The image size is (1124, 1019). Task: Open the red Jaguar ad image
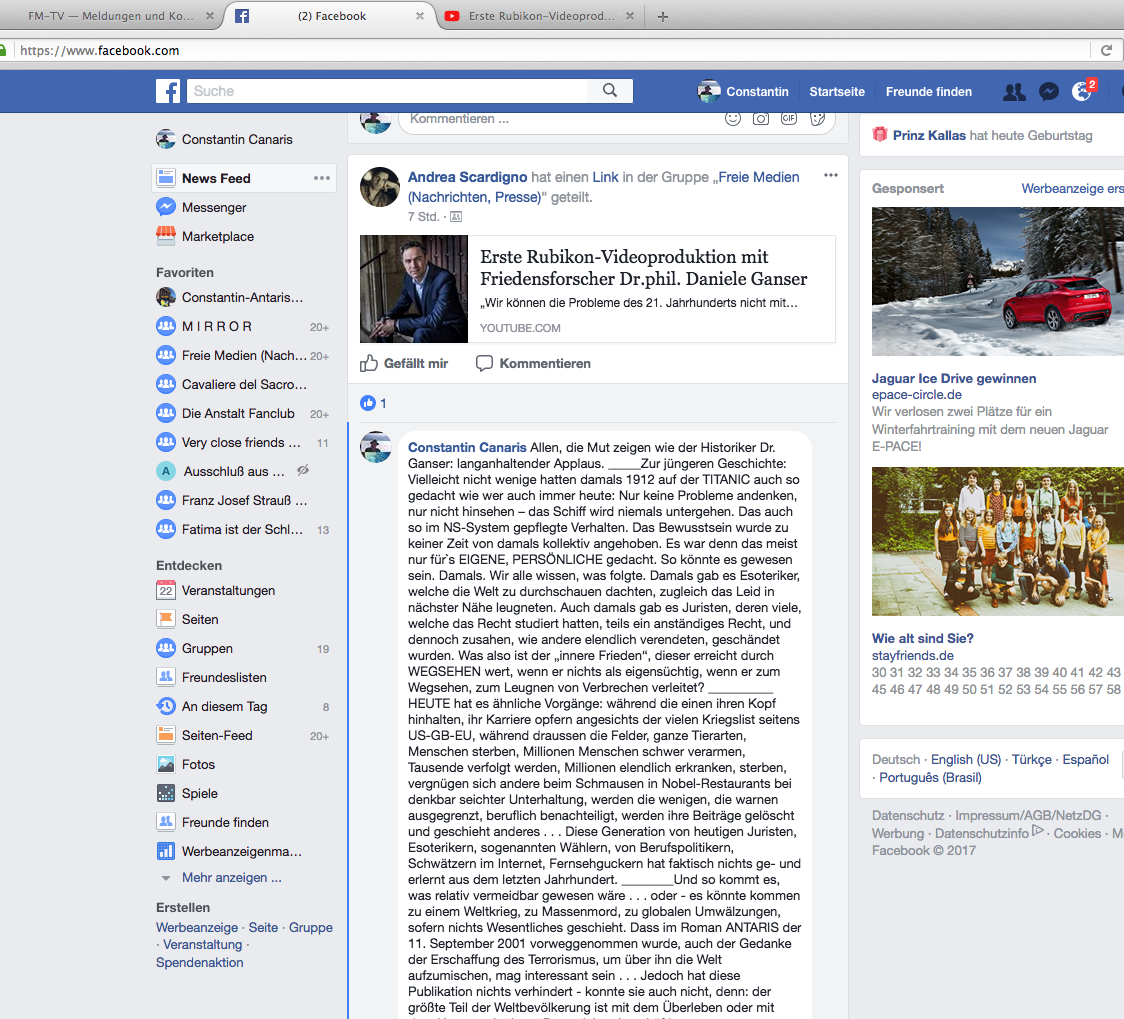(x=998, y=282)
